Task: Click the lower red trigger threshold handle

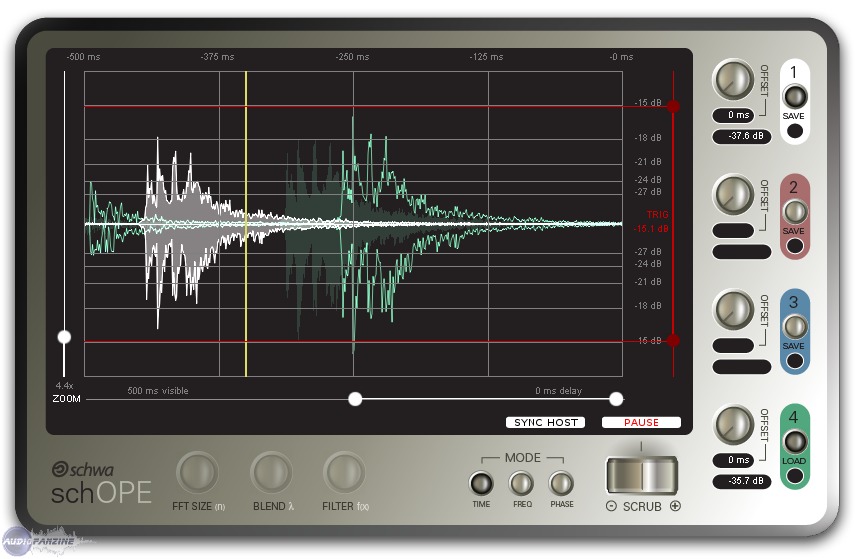Action: pos(674,341)
